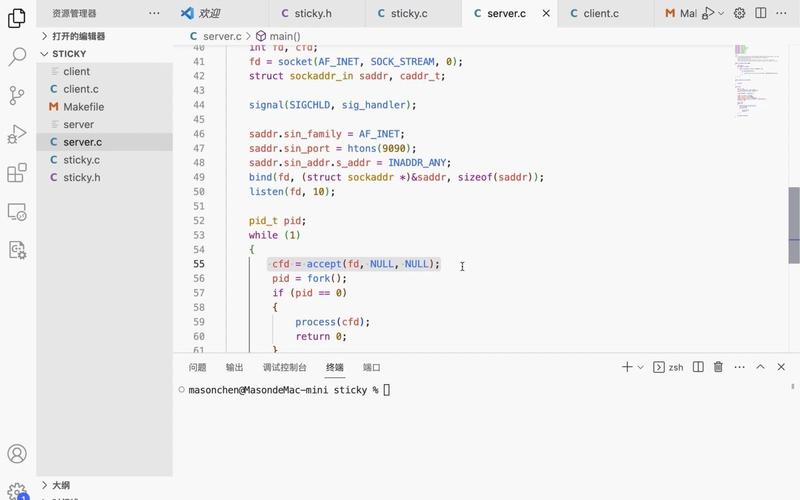This screenshot has height=500, width=800.
Task: Switch to the Makefile editor tab
Action: coord(681,13)
